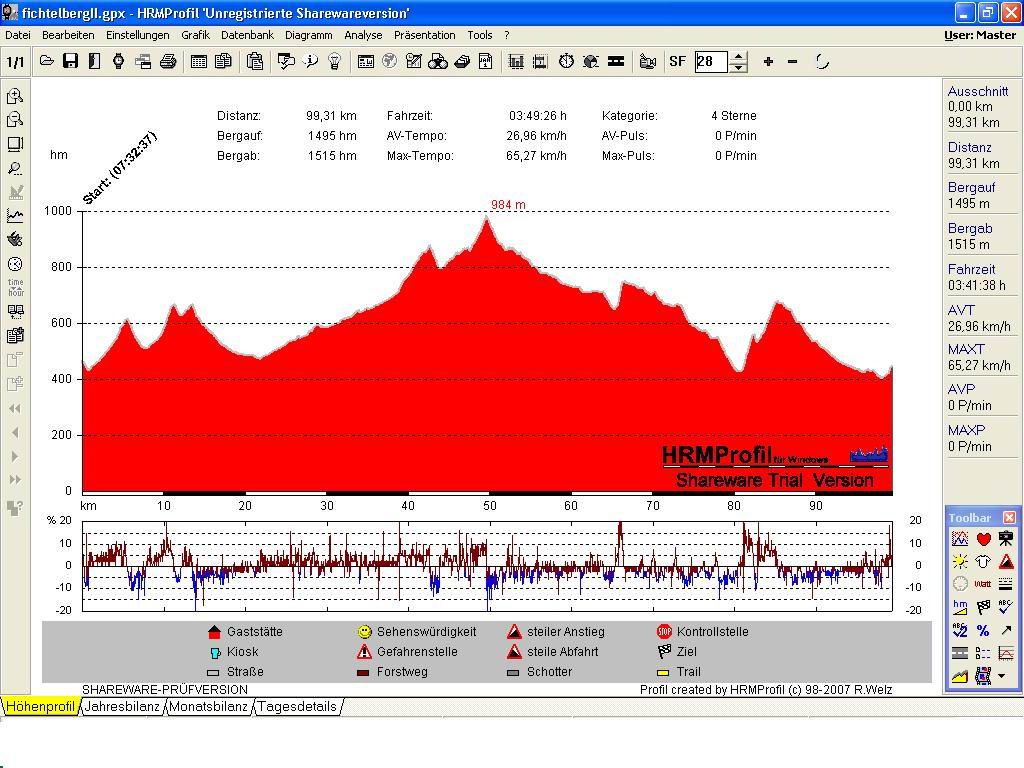Increase the SF value with the up arrow
Screen dimensions: 1024x768
coord(738,56)
